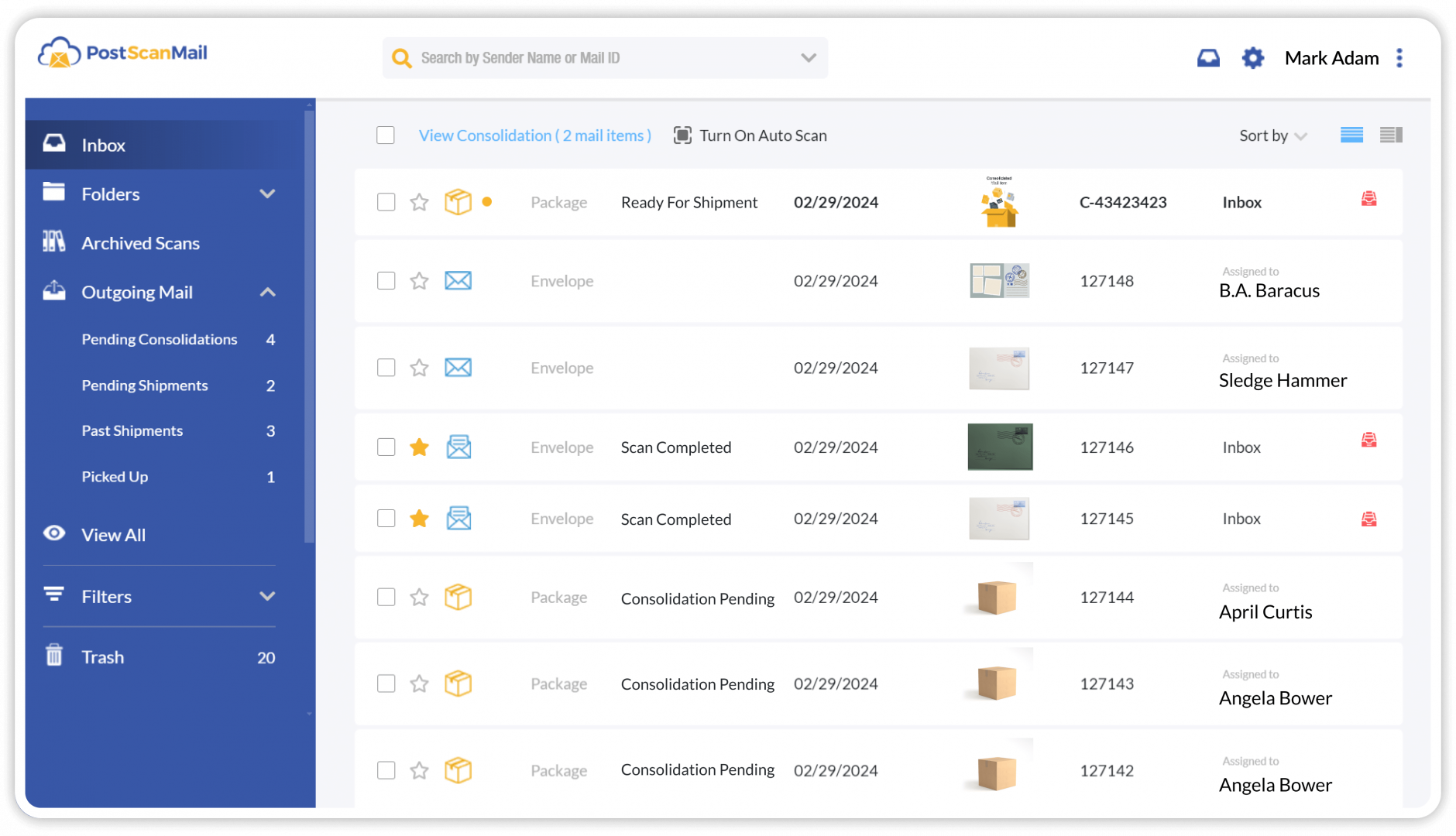Screen dimensions: 1456x836
Task: Select the envelope icon for mail 127148
Action: [458, 281]
